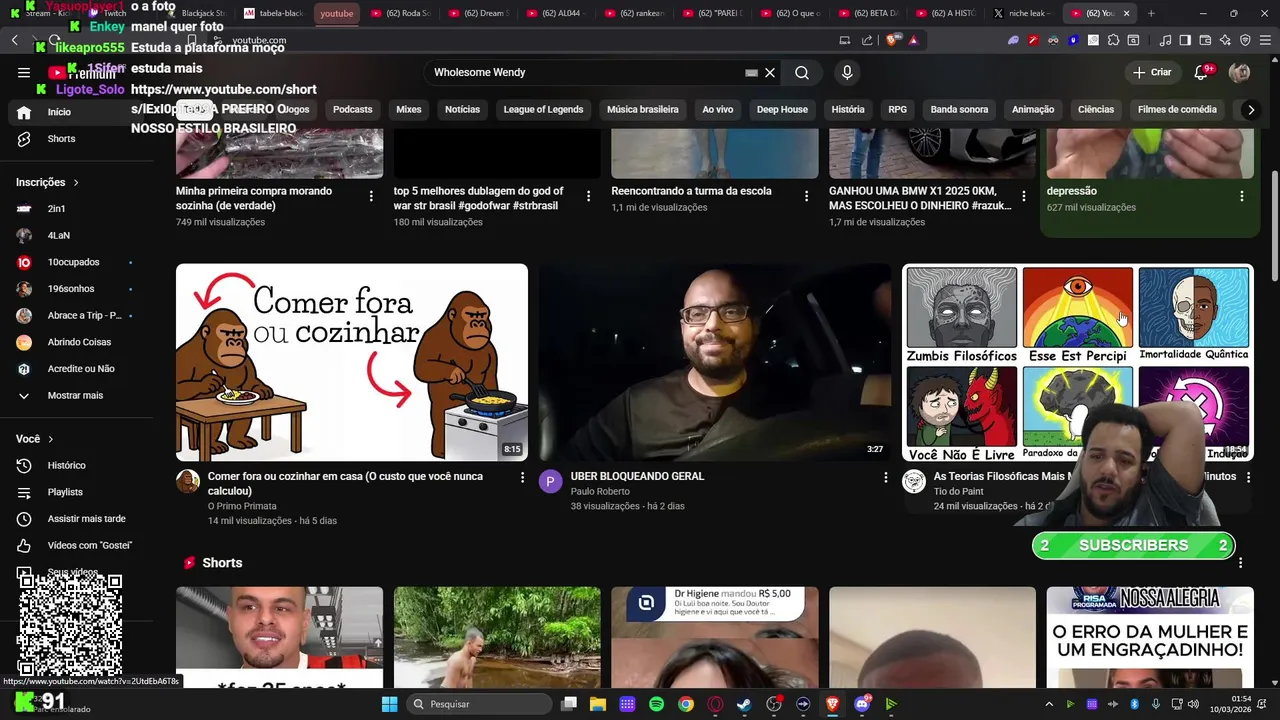
Task: Clear the search box with the X
Action: pyautogui.click(x=770, y=72)
